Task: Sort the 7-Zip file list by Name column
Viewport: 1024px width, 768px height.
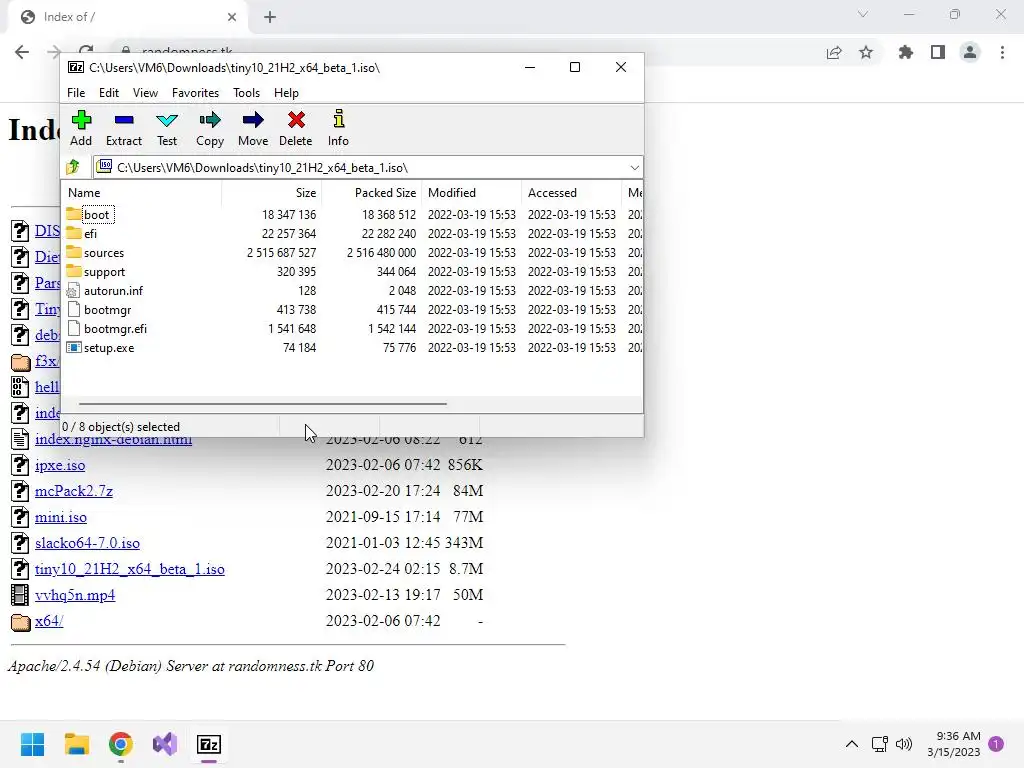Action: (142, 193)
